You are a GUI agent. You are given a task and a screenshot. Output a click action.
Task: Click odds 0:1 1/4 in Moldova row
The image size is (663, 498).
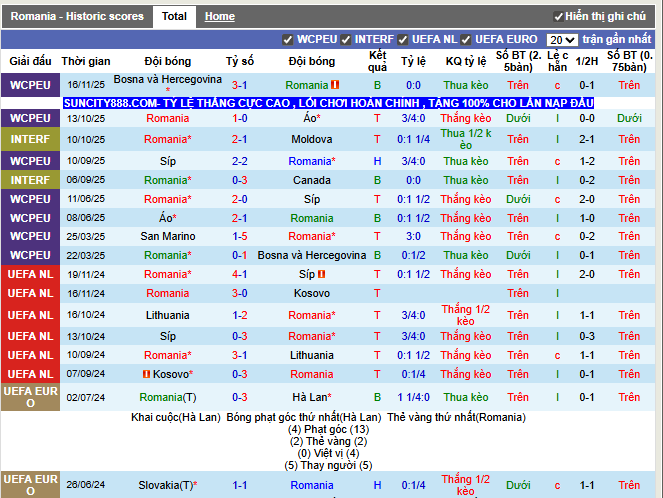point(413,140)
